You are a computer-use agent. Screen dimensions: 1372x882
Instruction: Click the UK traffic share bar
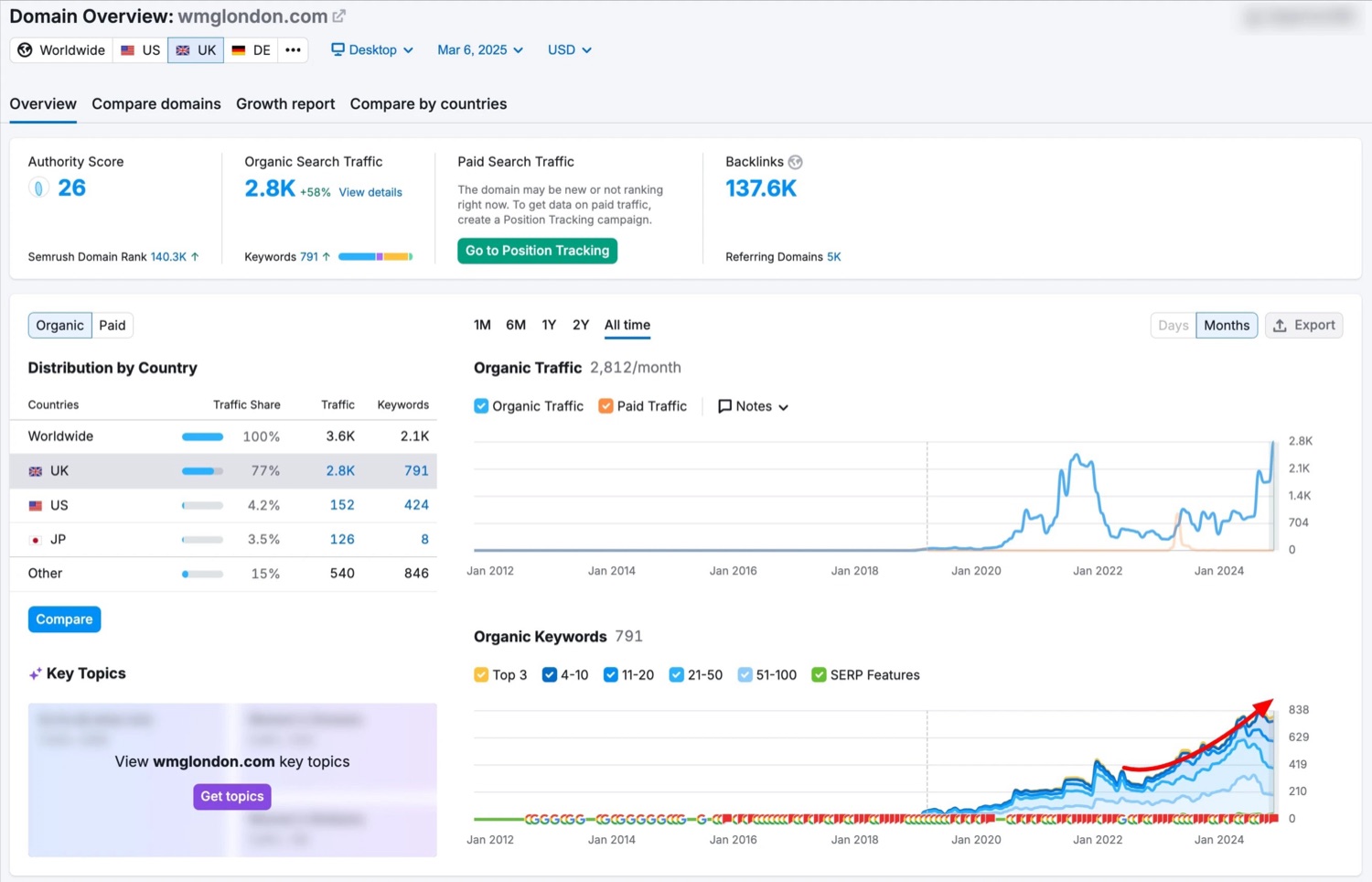tap(203, 471)
